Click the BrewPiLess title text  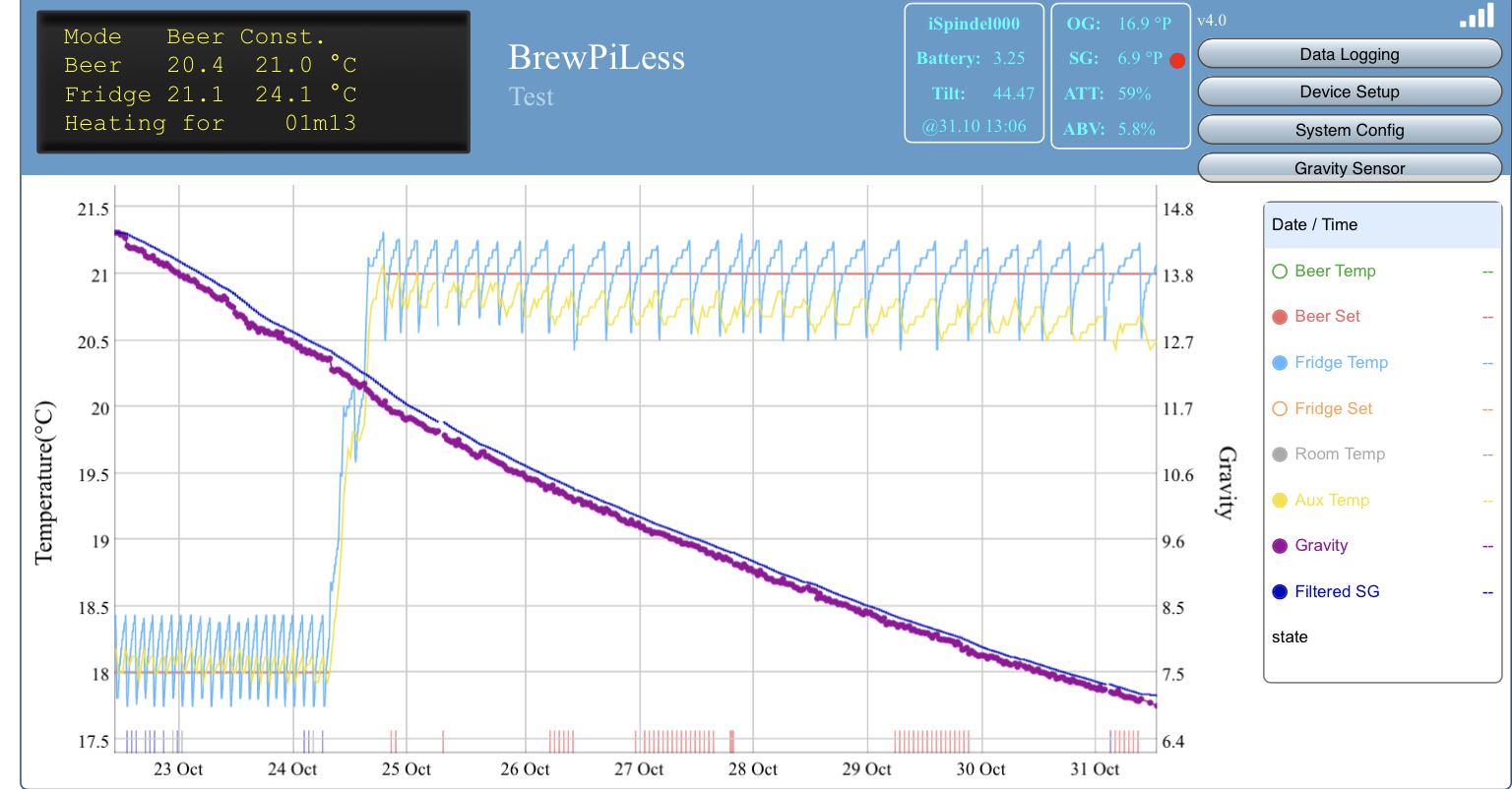coord(596,58)
